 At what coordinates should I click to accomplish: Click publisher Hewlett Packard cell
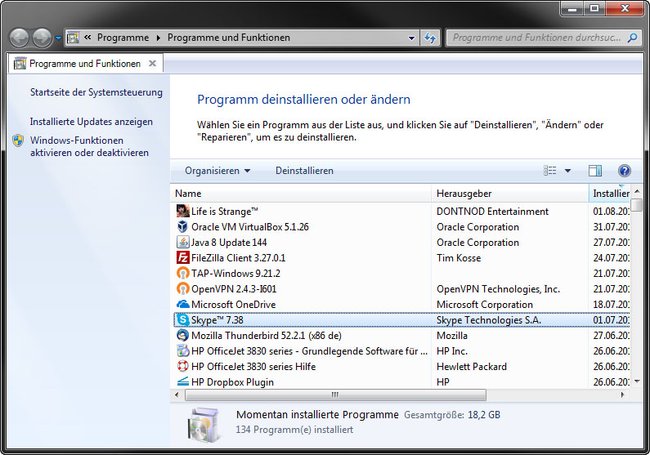click(x=471, y=367)
